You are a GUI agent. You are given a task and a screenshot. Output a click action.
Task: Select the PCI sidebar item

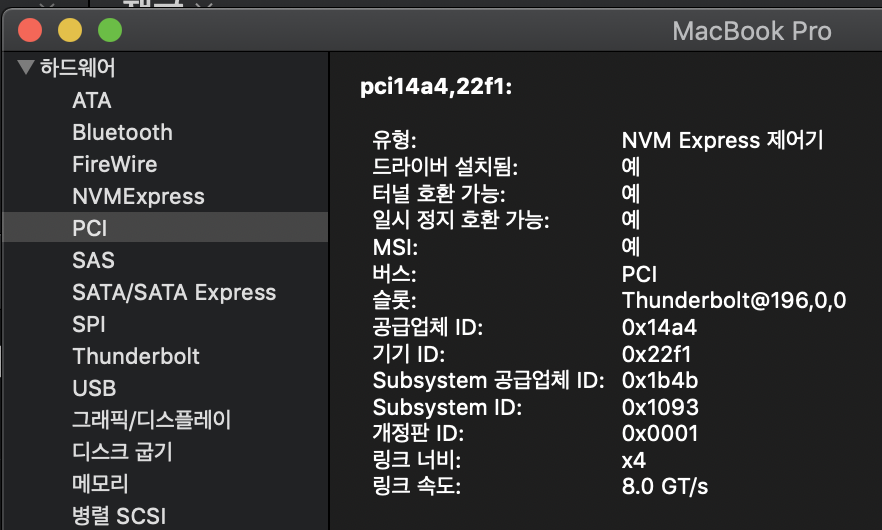165,227
